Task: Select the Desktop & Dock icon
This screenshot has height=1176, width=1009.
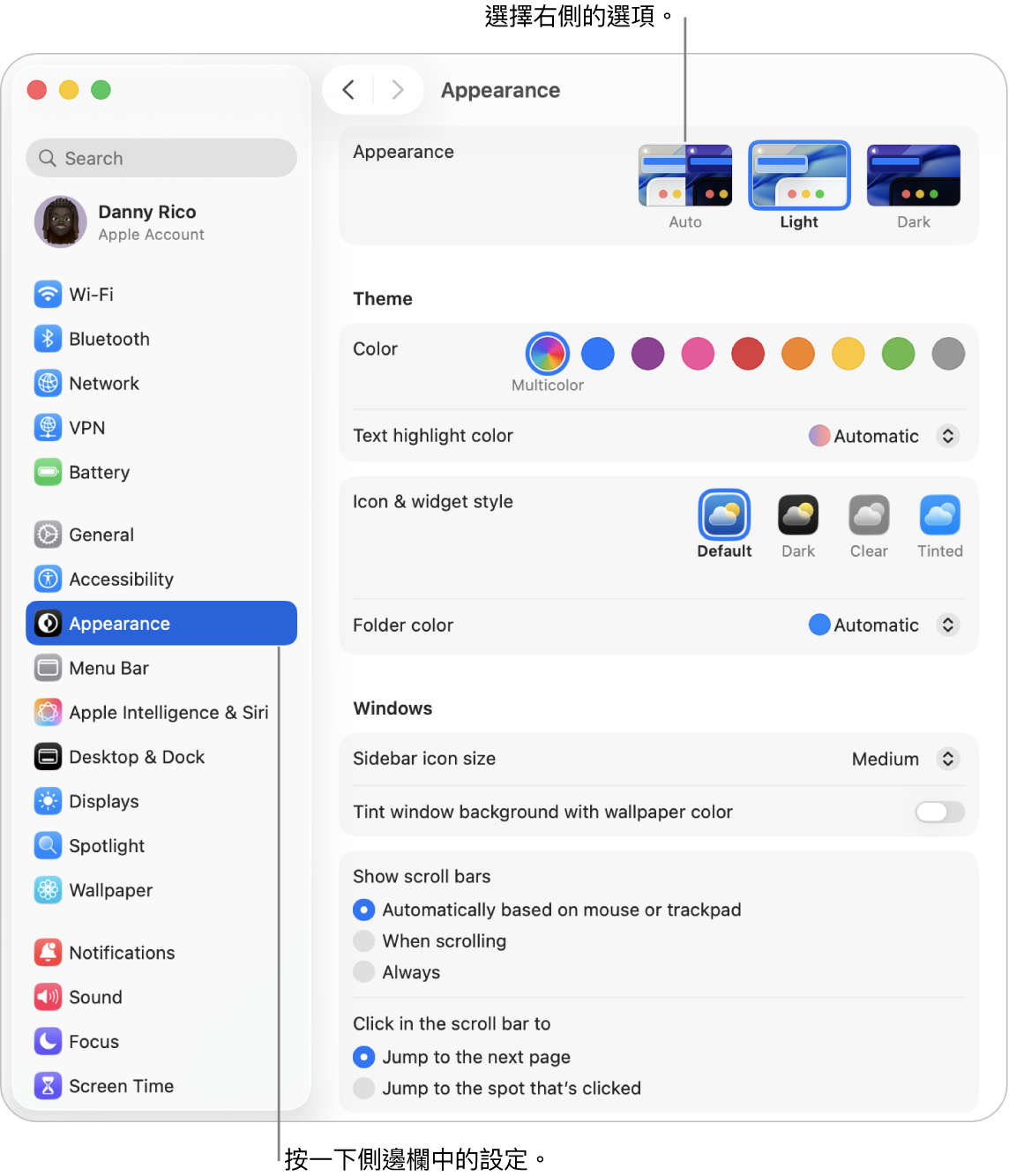Action: (48, 757)
